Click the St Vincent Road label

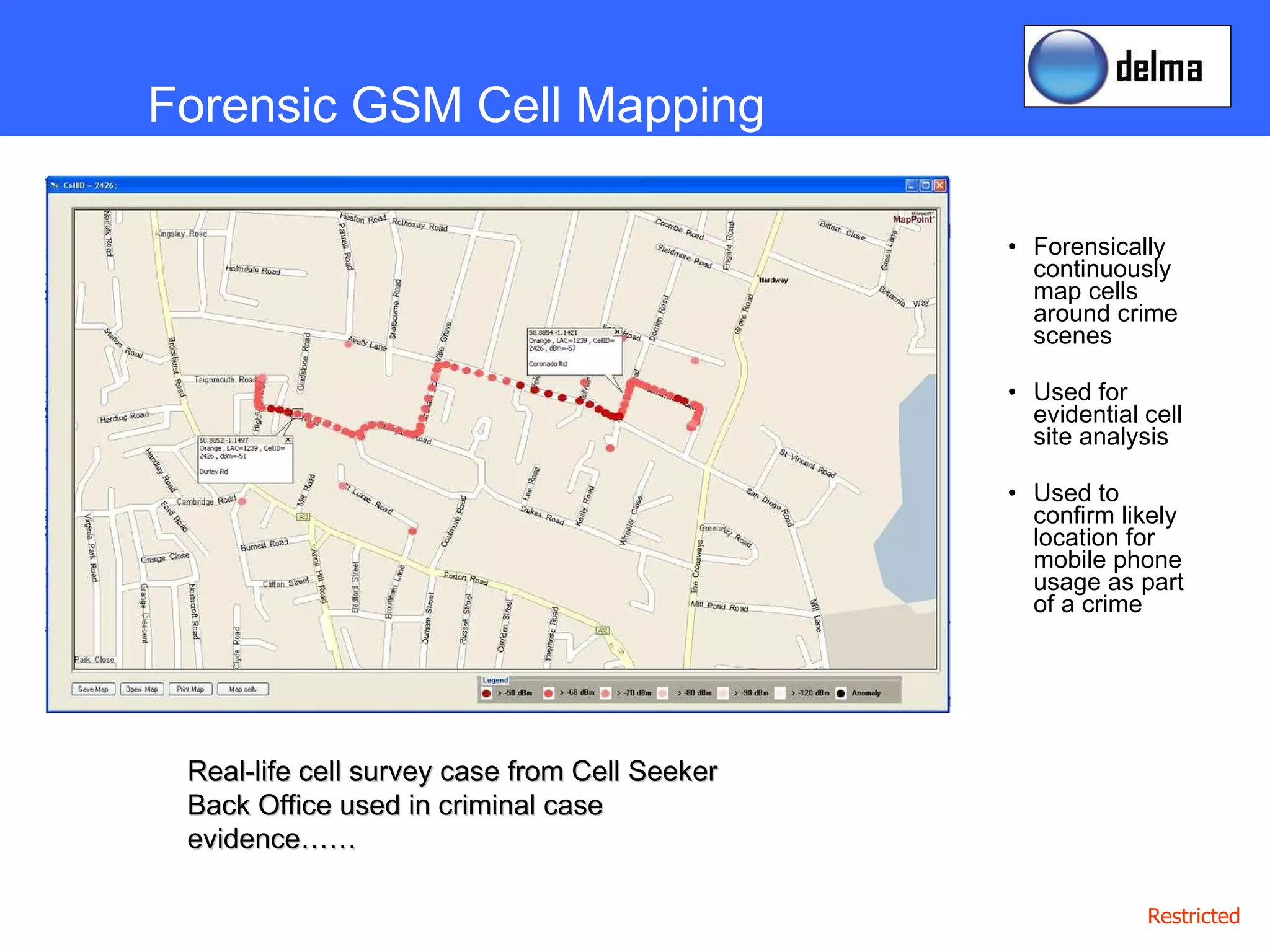pos(808,464)
